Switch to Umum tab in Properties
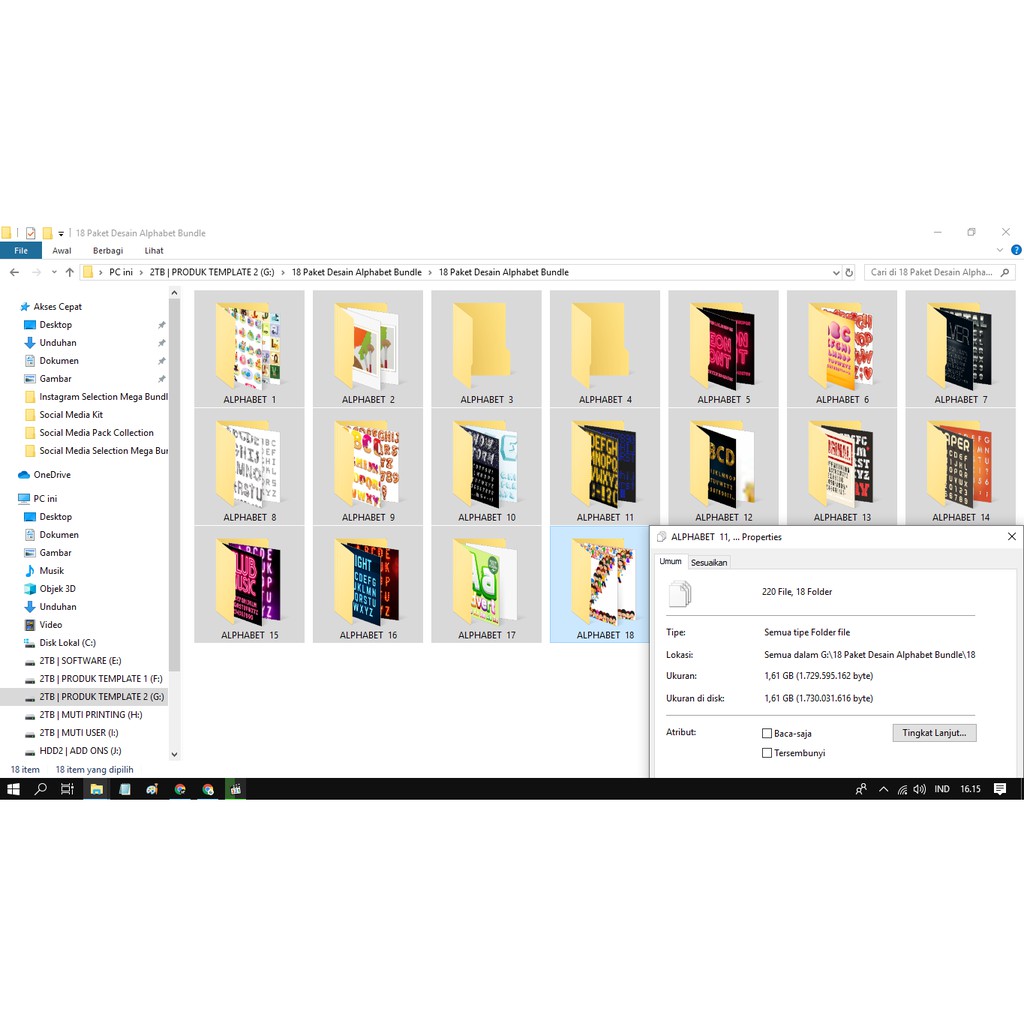 point(670,561)
